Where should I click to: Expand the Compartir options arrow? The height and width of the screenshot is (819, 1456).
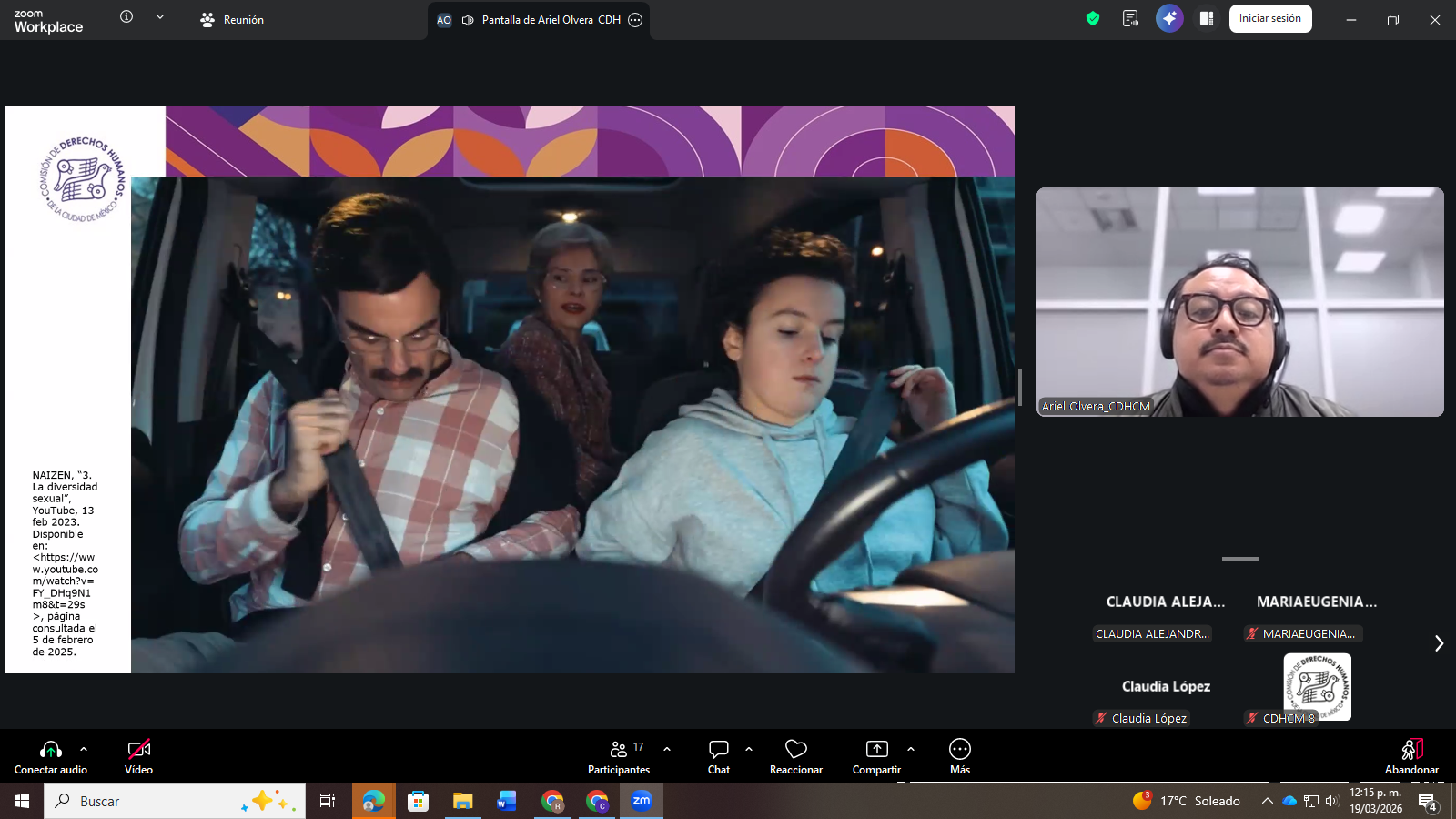tap(911, 749)
